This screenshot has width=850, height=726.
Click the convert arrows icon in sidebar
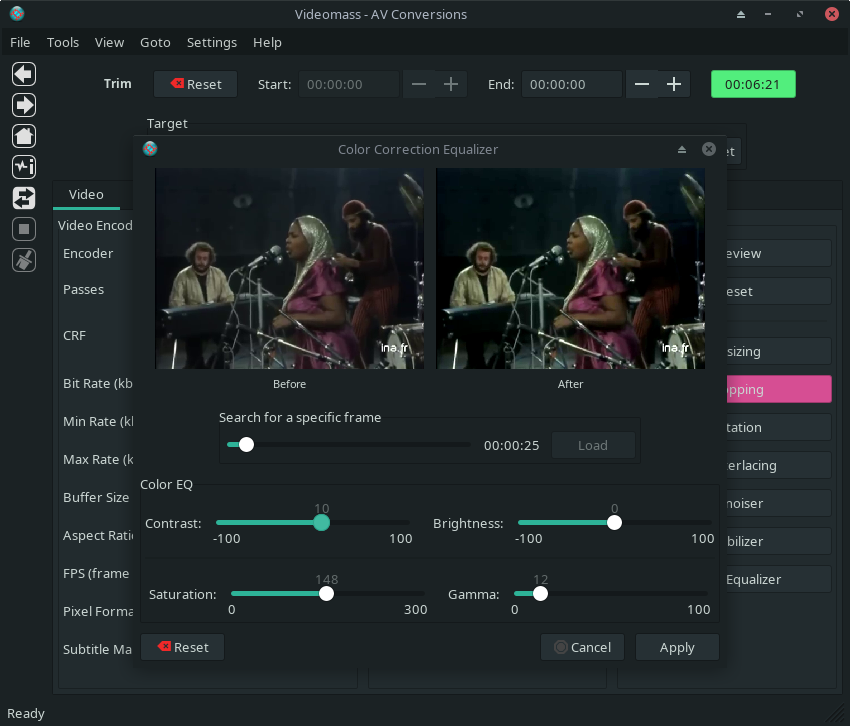24,198
